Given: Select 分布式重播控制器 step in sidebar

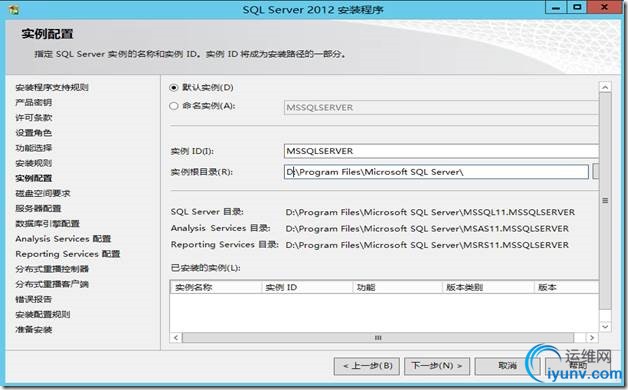Looking at the screenshot, I should click(52, 269).
